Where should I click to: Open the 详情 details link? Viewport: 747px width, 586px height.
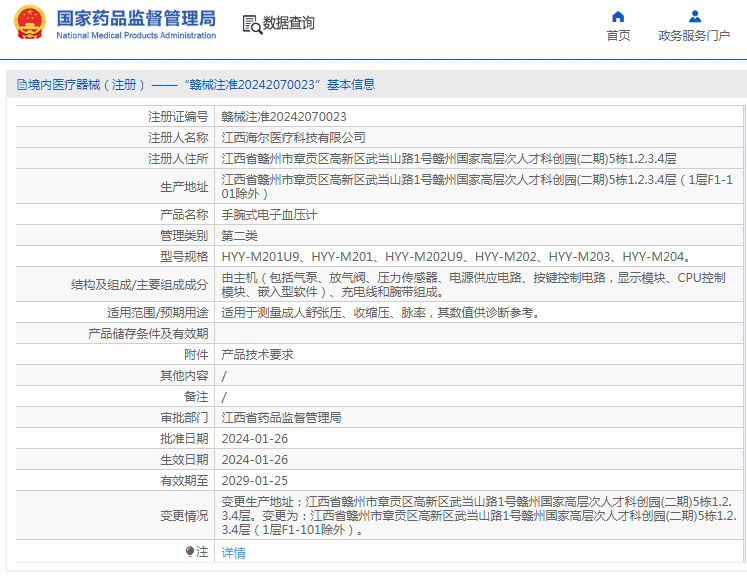point(233,553)
